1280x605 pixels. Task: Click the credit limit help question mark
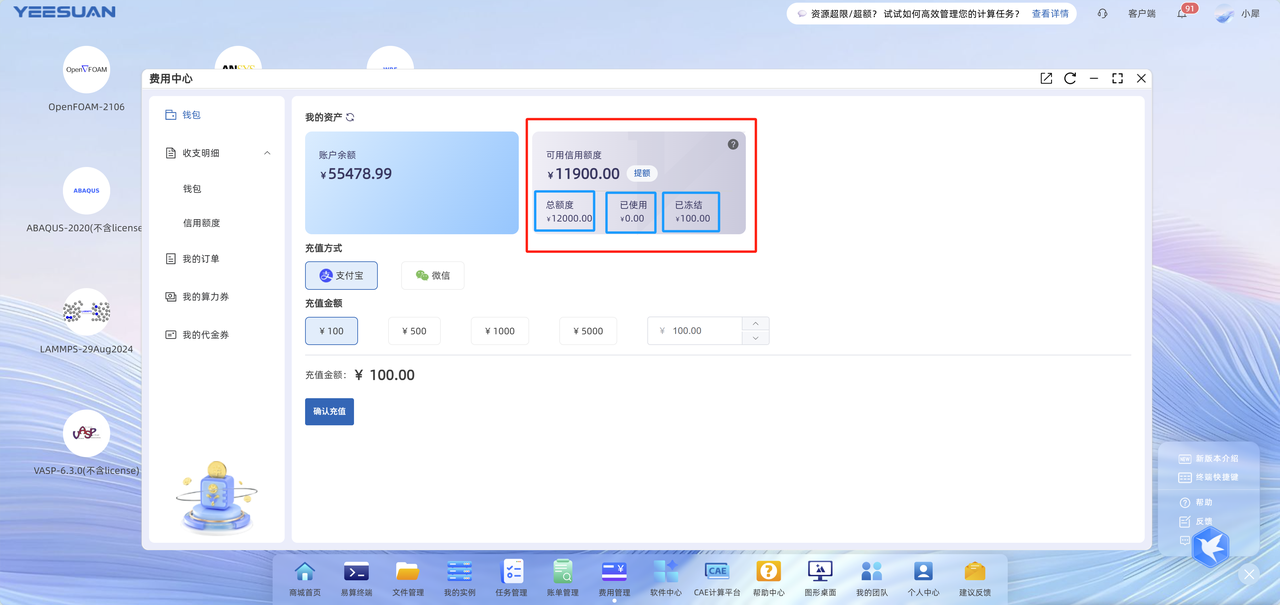point(733,144)
